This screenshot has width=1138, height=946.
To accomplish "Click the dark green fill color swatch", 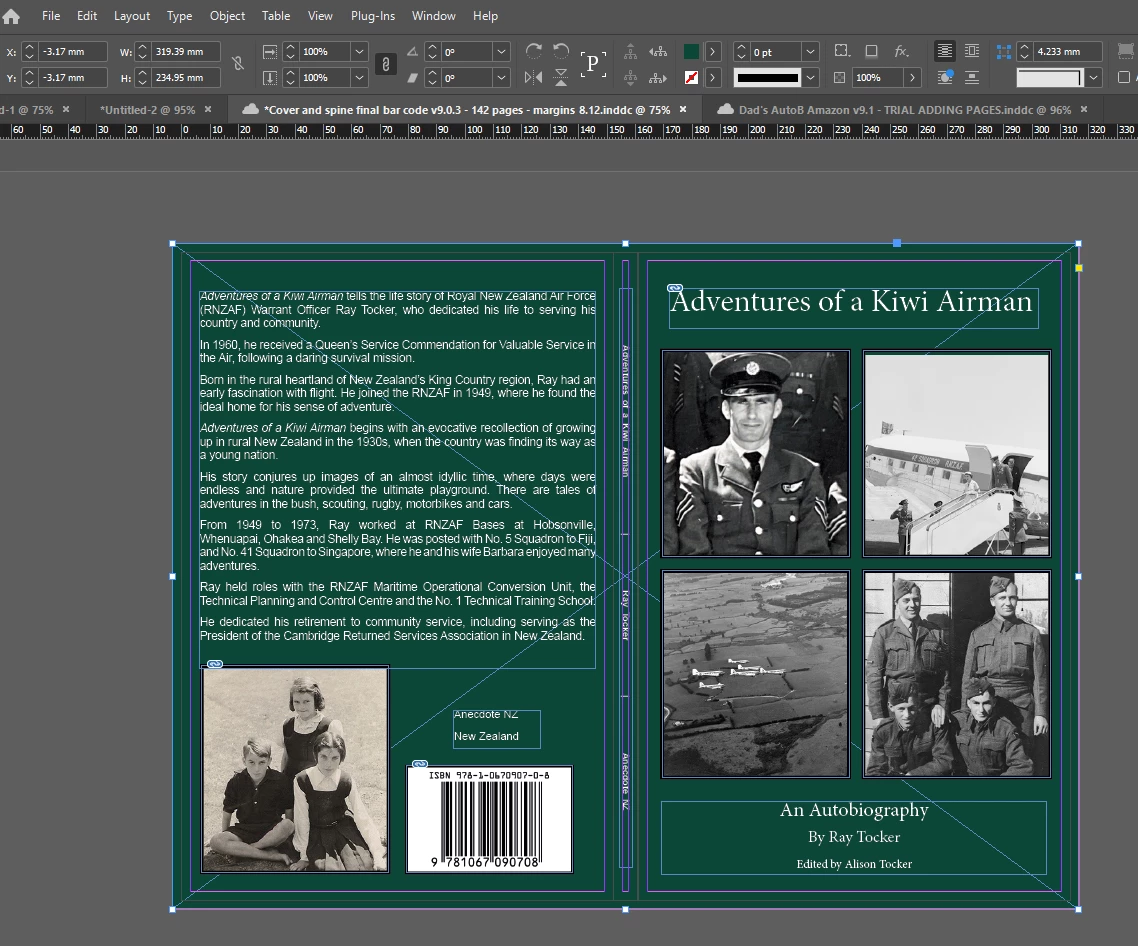I will click(691, 52).
